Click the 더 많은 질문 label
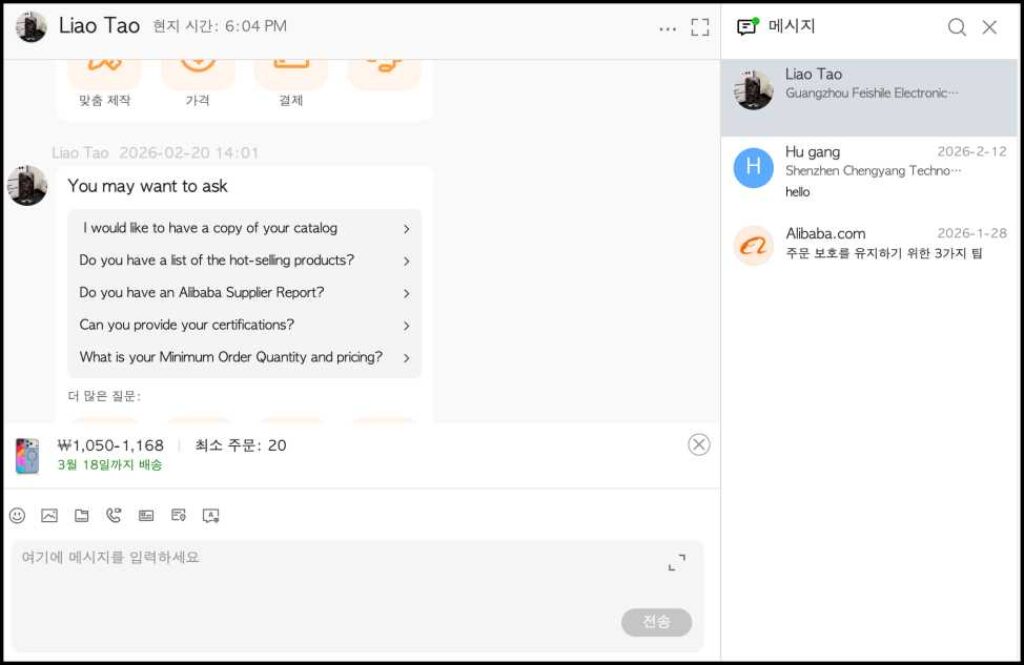 pyautogui.click(x=104, y=397)
